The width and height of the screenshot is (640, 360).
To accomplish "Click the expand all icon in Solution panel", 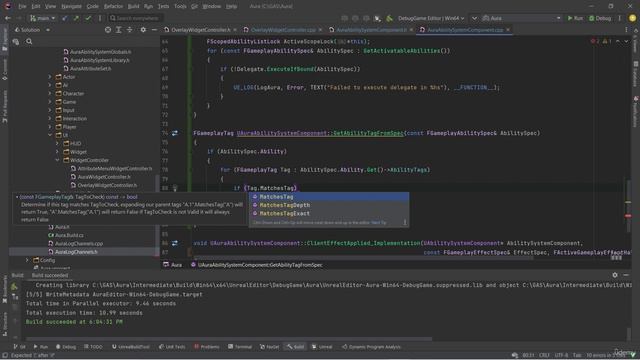I will (119, 30).
